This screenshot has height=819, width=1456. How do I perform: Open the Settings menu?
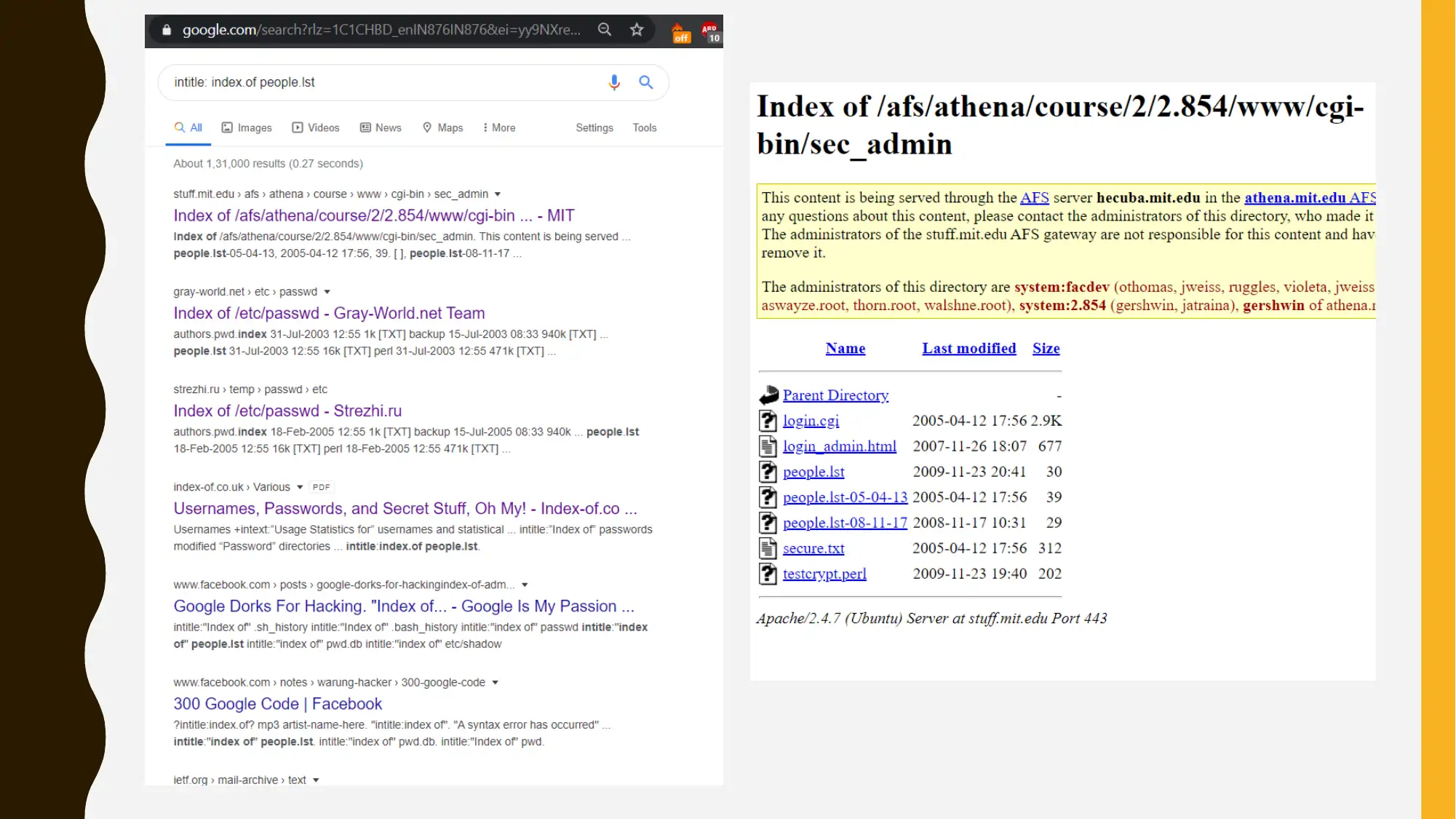click(x=594, y=127)
